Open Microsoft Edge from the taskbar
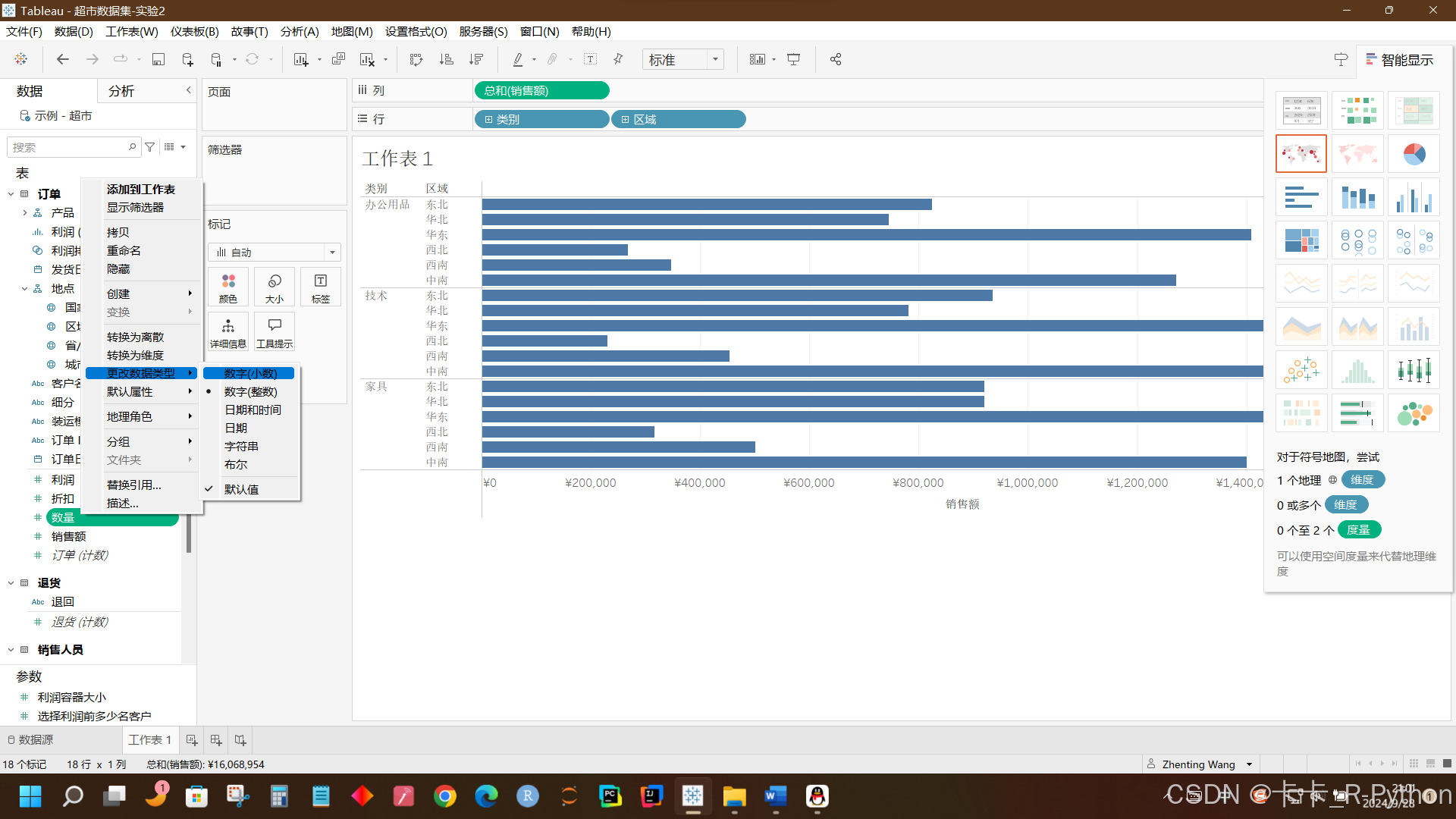This screenshot has height=819, width=1456. 486,796
